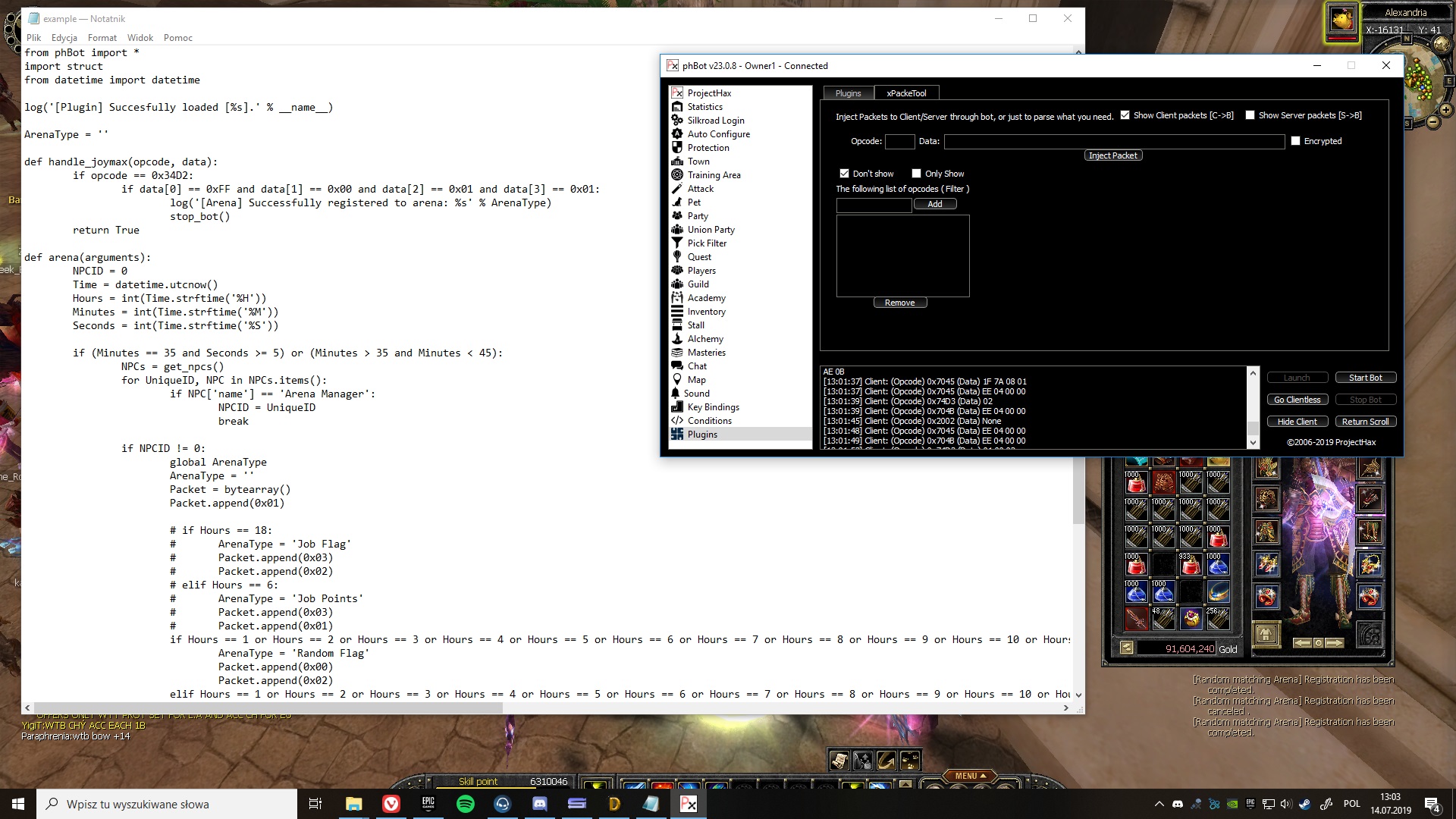Tick the Encrypted checkbox

(x=1296, y=141)
